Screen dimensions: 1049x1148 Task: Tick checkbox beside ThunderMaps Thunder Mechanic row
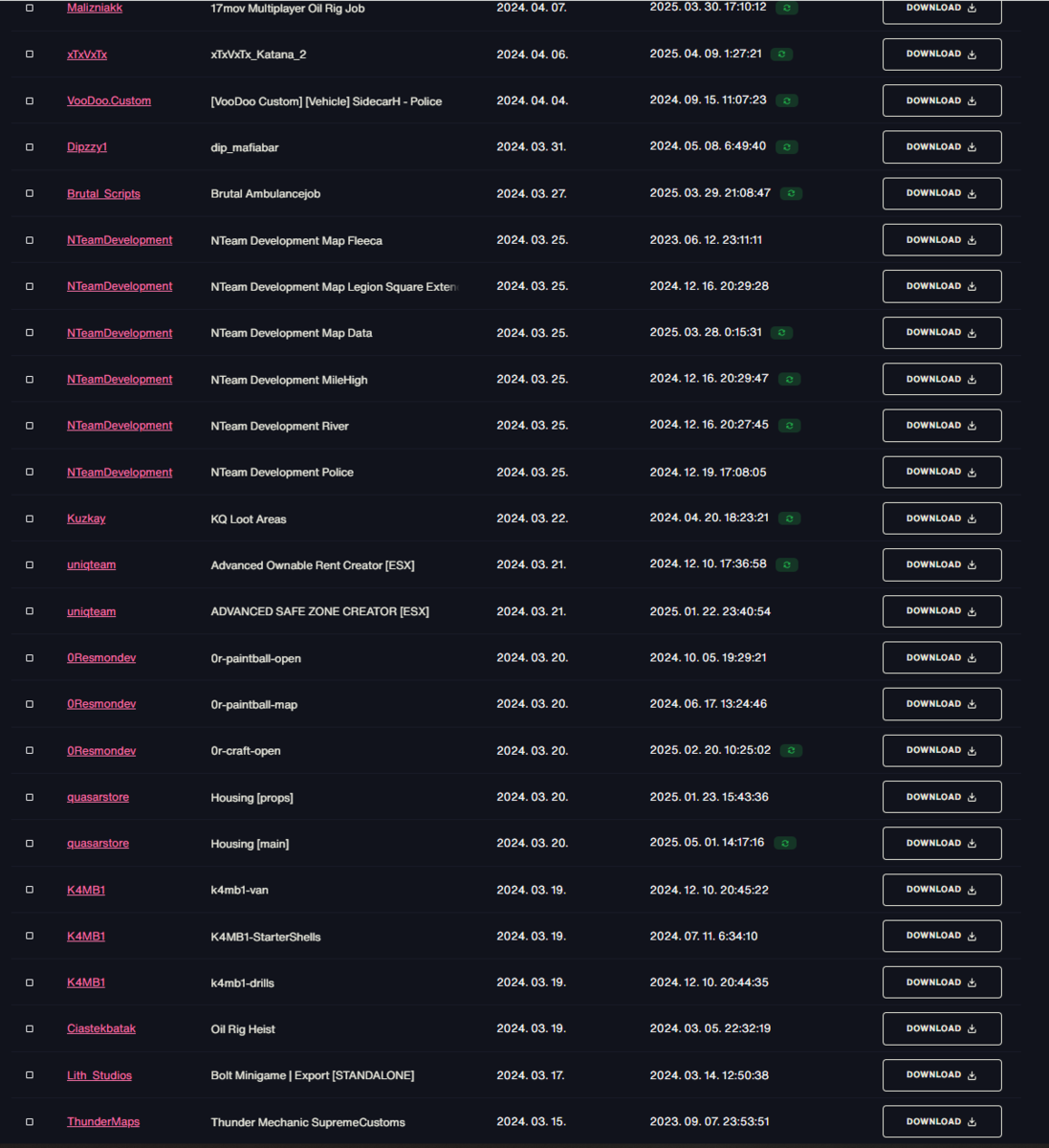(x=30, y=1122)
